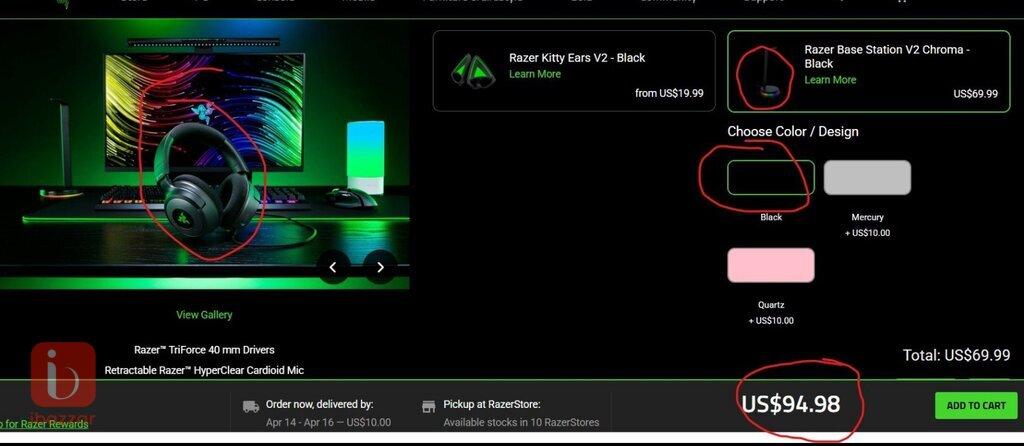Add the item with Add to Cart
This screenshot has width=1024, height=446.
[976, 406]
